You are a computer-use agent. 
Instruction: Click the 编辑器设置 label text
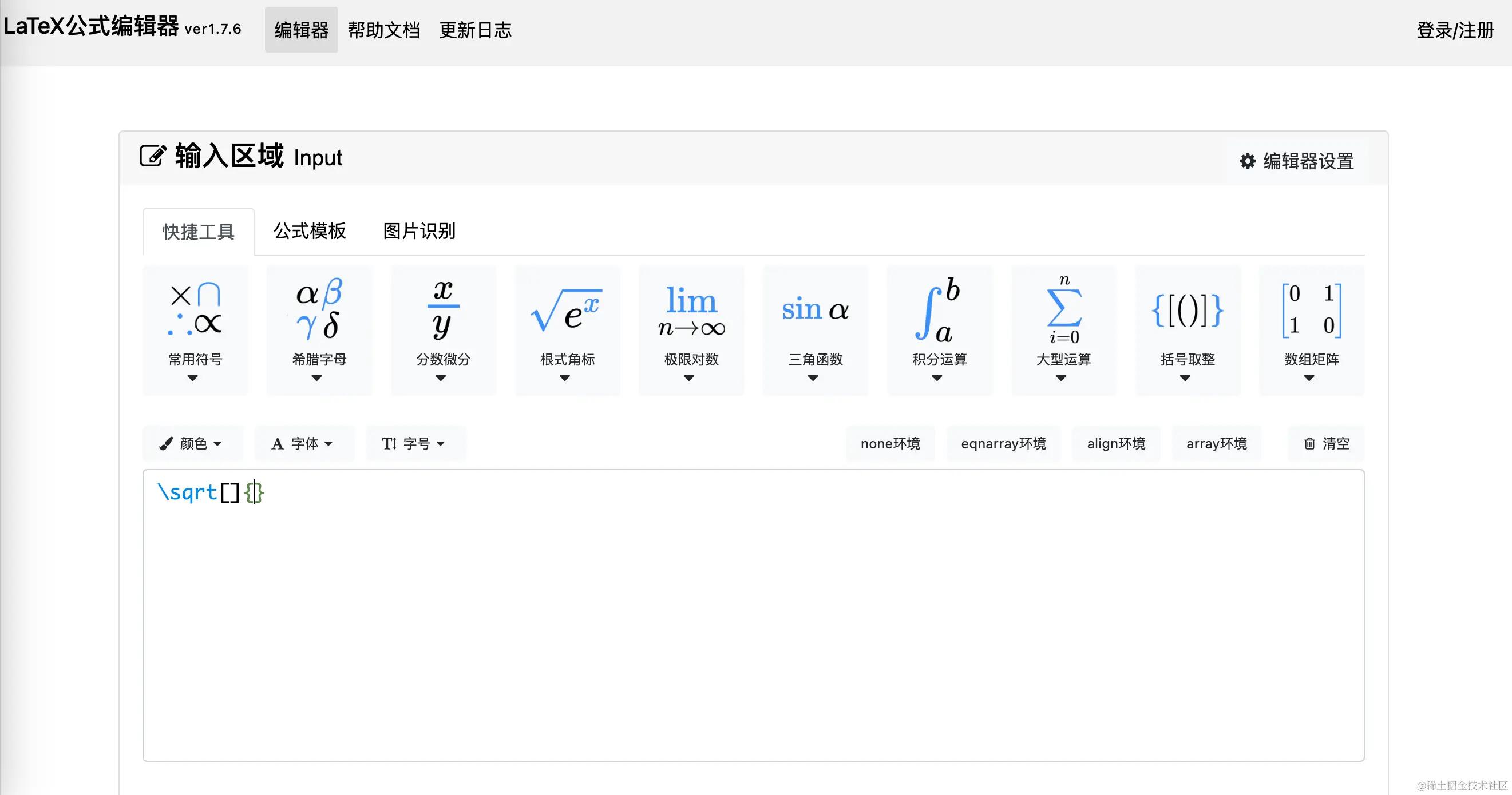click(1308, 161)
